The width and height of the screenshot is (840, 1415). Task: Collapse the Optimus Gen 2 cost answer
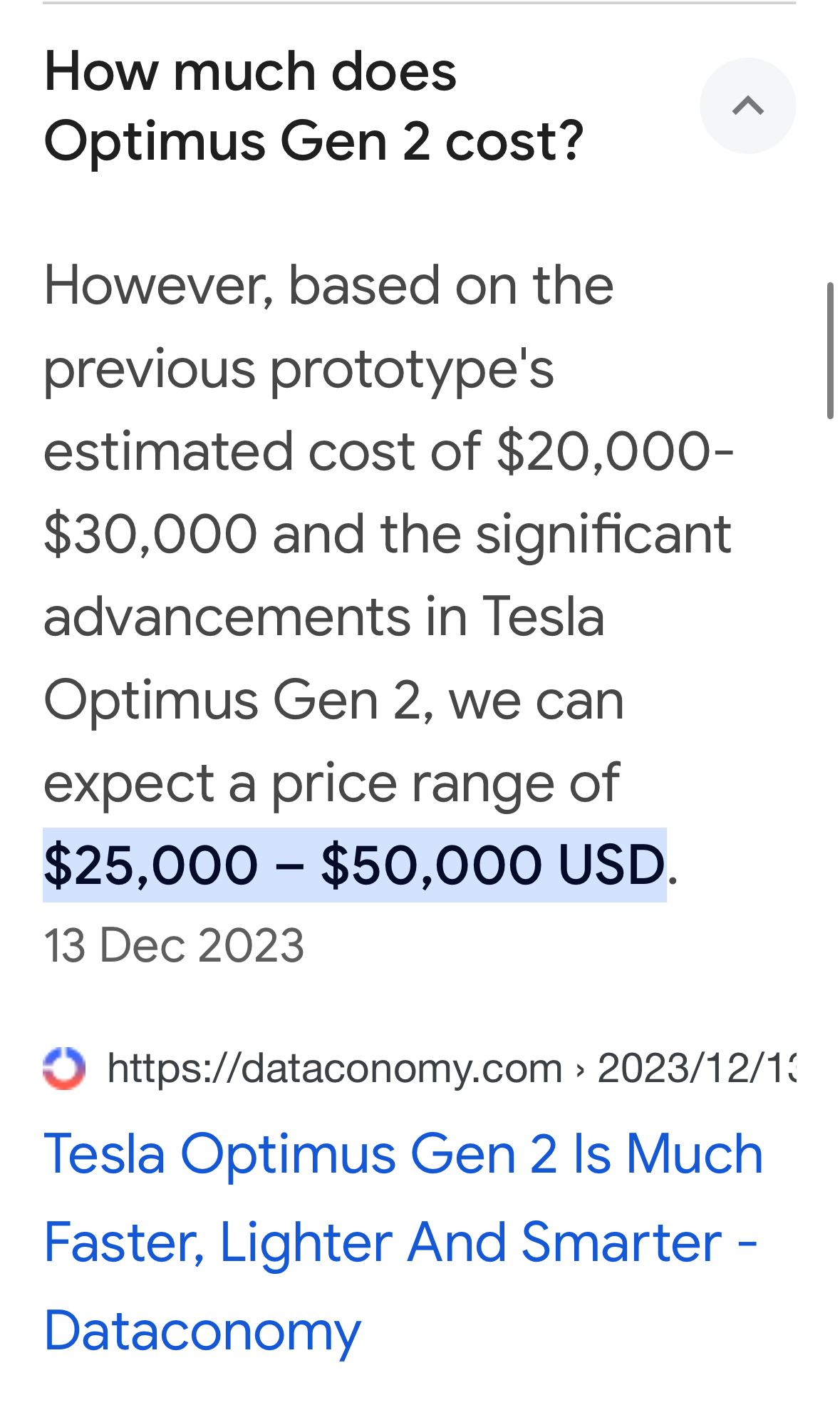(x=747, y=106)
